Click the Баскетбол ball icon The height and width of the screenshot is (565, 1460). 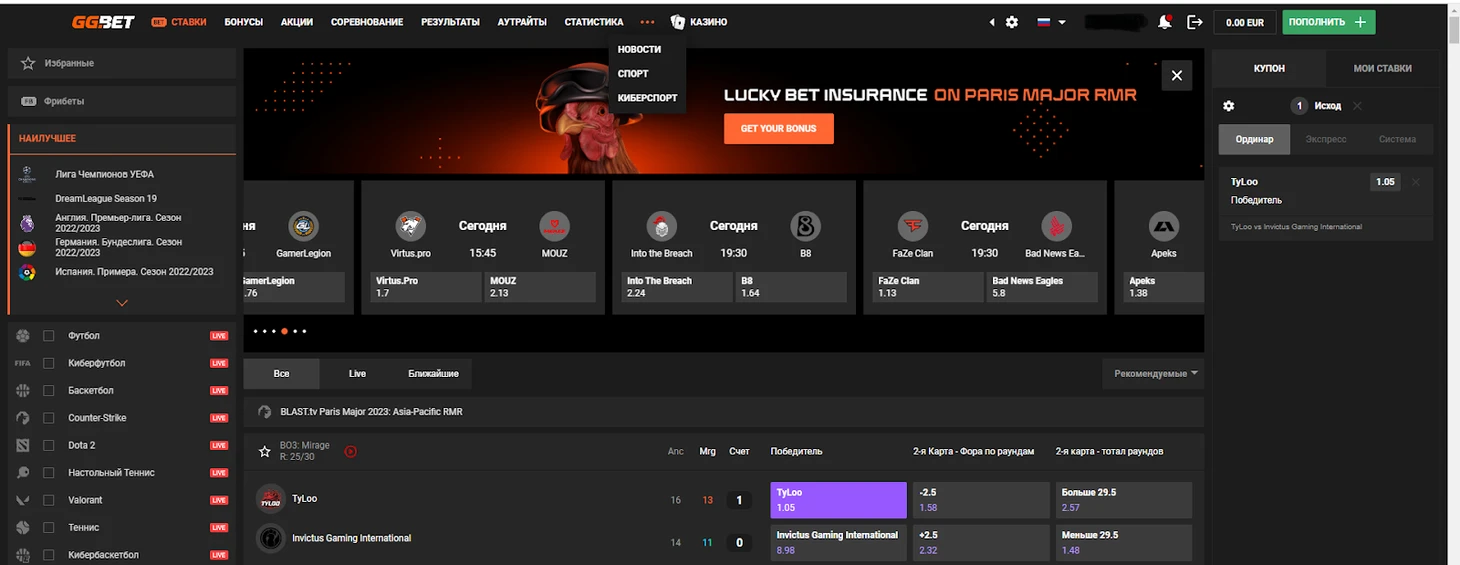point(23,390)
